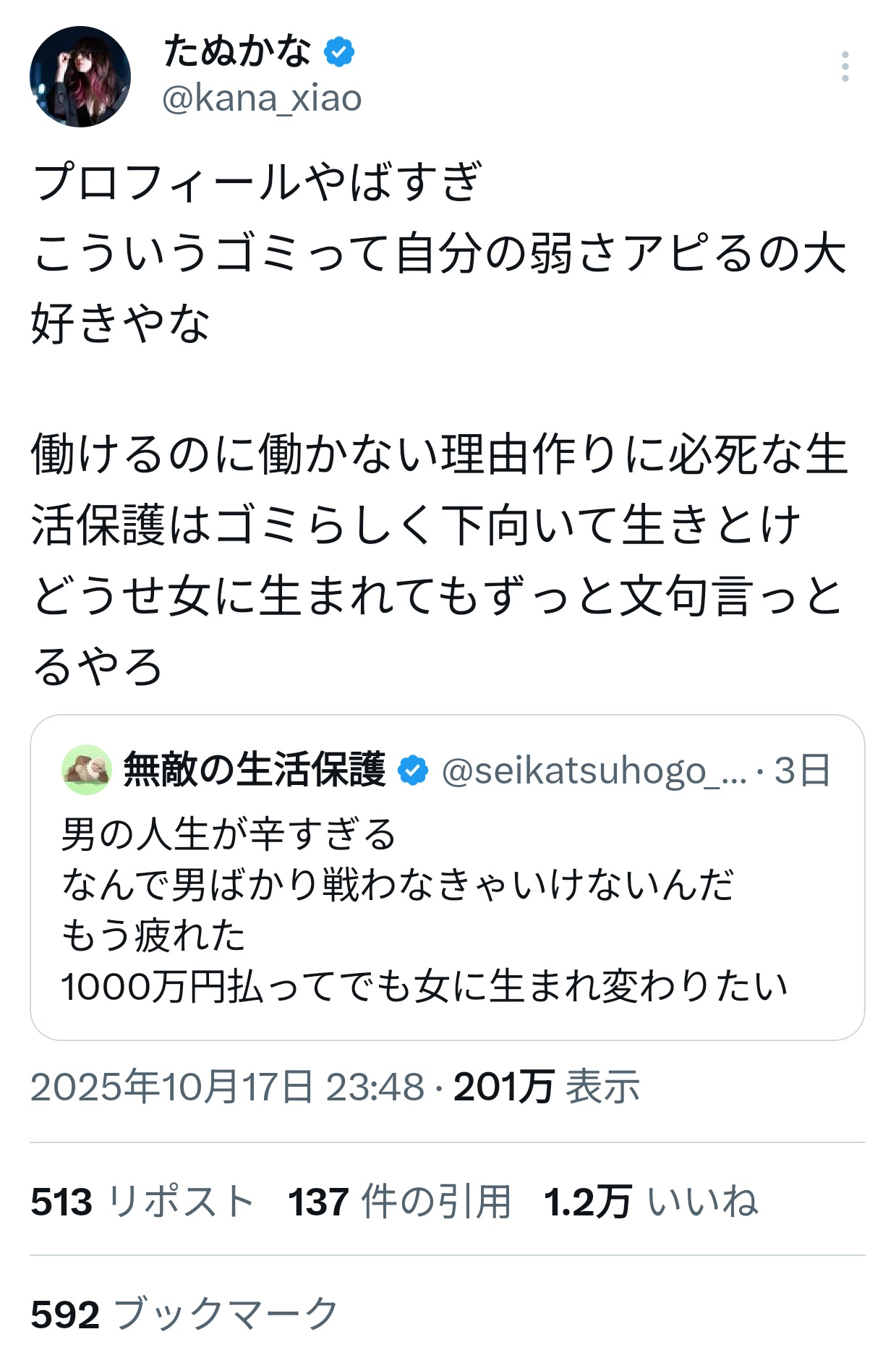Open the quoted author name 無敵の生活保護
Viewport: 896px width, 1350px height.
(x=255, y=770)
